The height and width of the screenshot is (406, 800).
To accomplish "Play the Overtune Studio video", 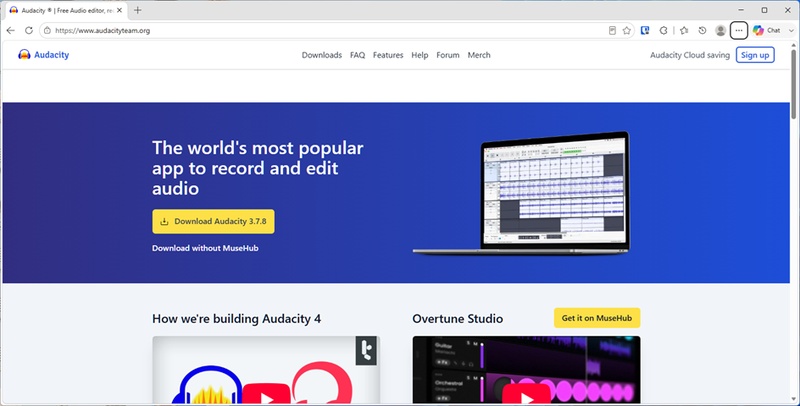I will click(526, 395).
